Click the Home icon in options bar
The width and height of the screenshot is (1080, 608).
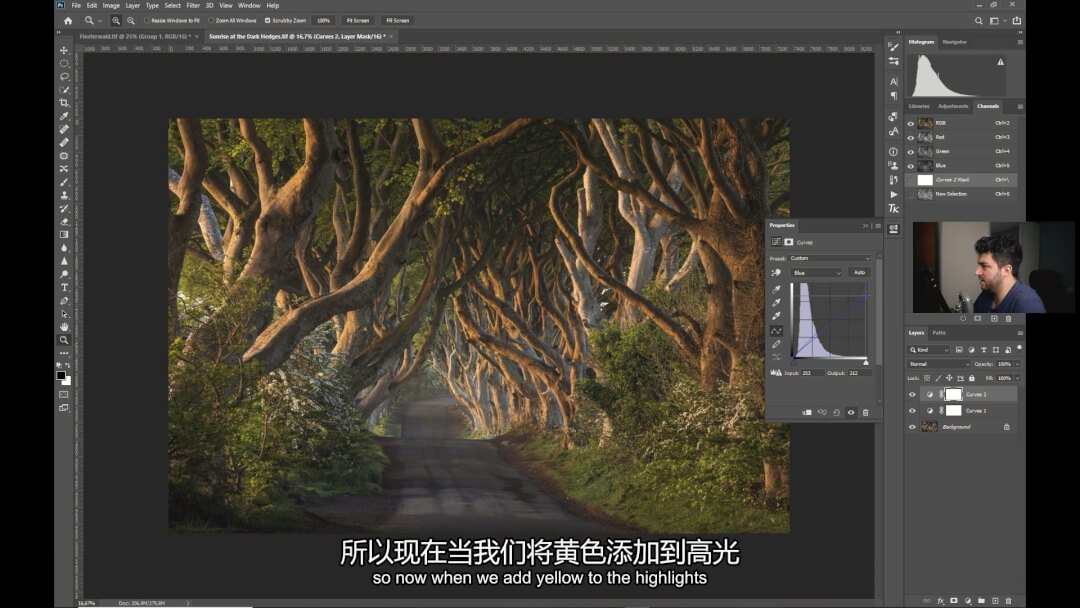coord(68,21)
